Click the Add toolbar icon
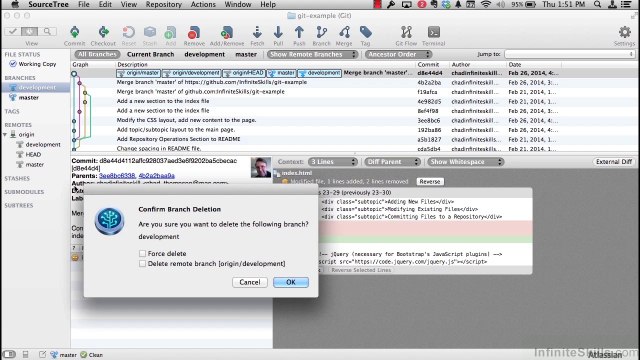Viewport: 640px width, 360px height. [171, 33]
